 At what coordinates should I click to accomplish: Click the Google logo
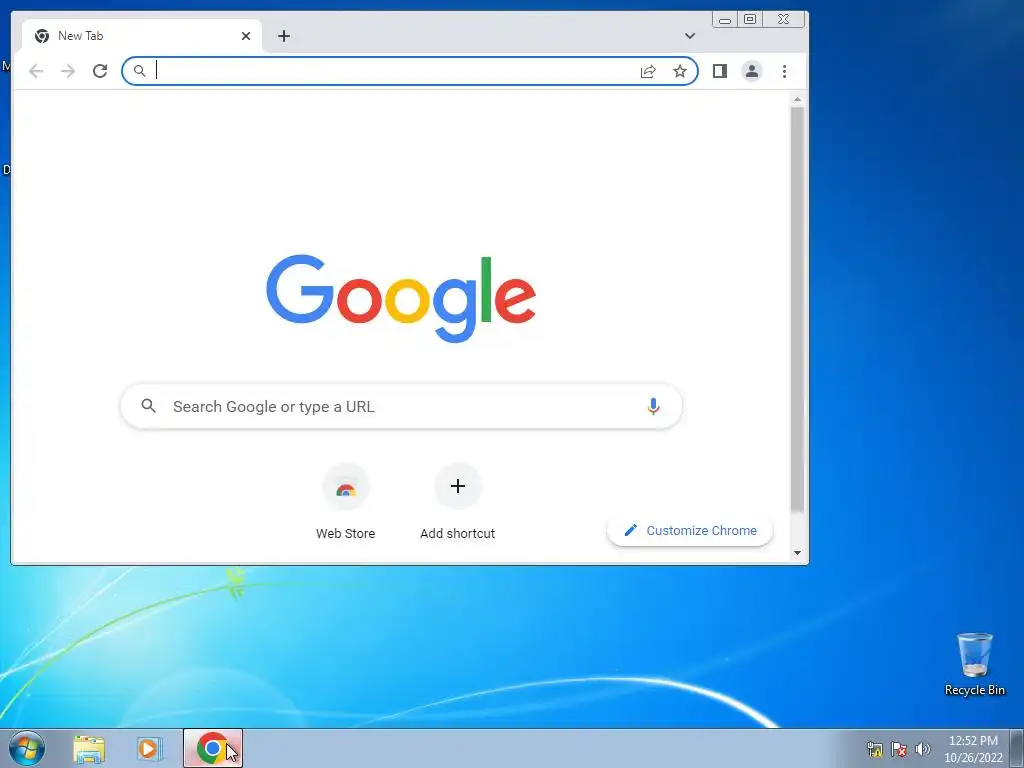pyautogui.click(x=401, y=298)
